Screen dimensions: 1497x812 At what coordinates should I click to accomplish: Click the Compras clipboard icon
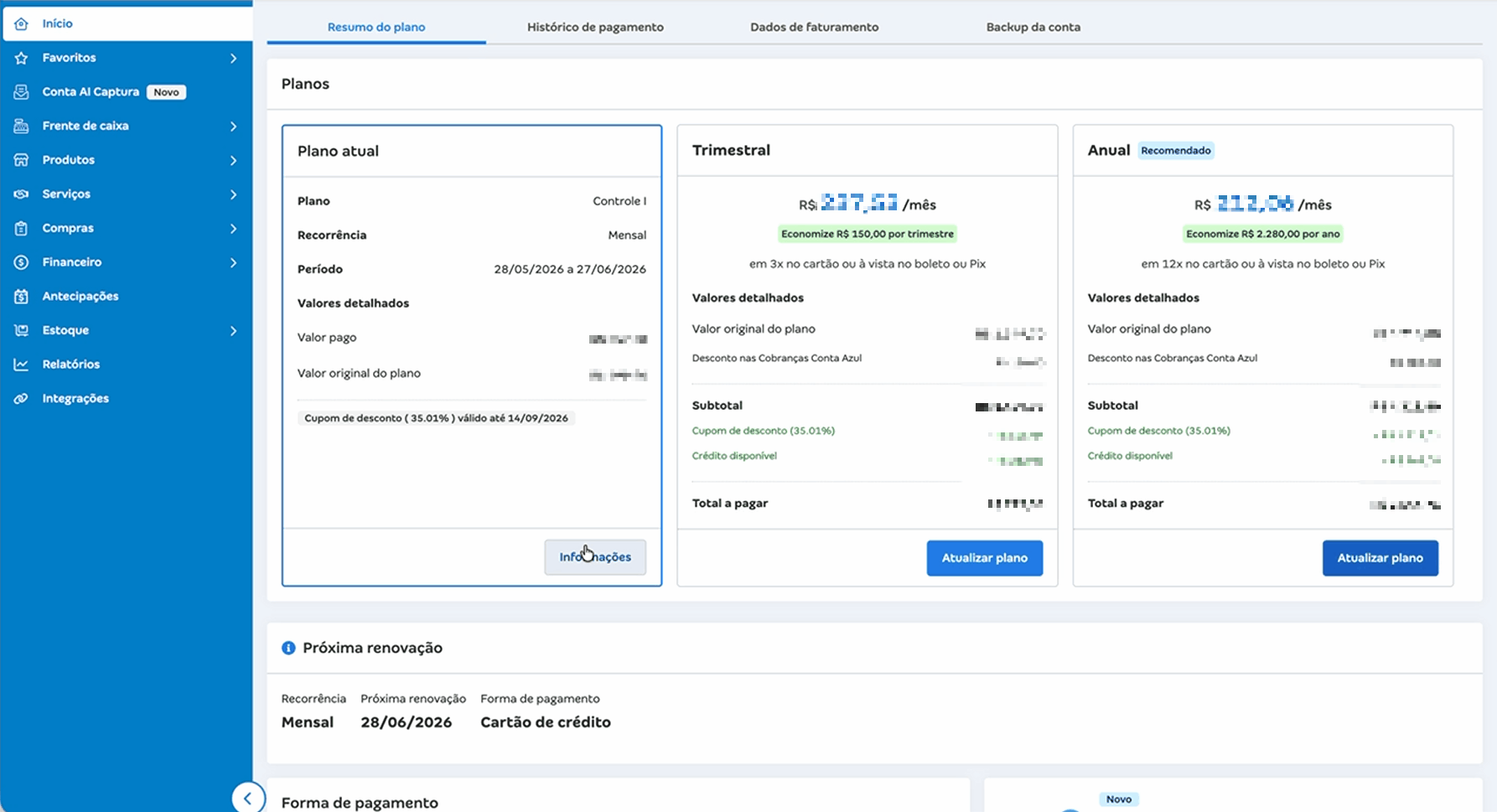point(21,228)
